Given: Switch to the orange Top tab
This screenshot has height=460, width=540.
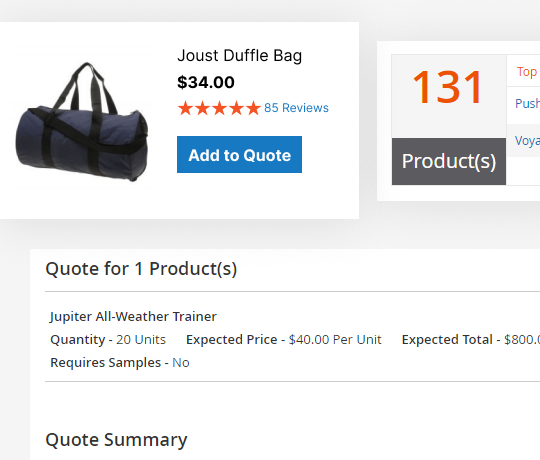Looking at the screenshot, I should 527,72.
